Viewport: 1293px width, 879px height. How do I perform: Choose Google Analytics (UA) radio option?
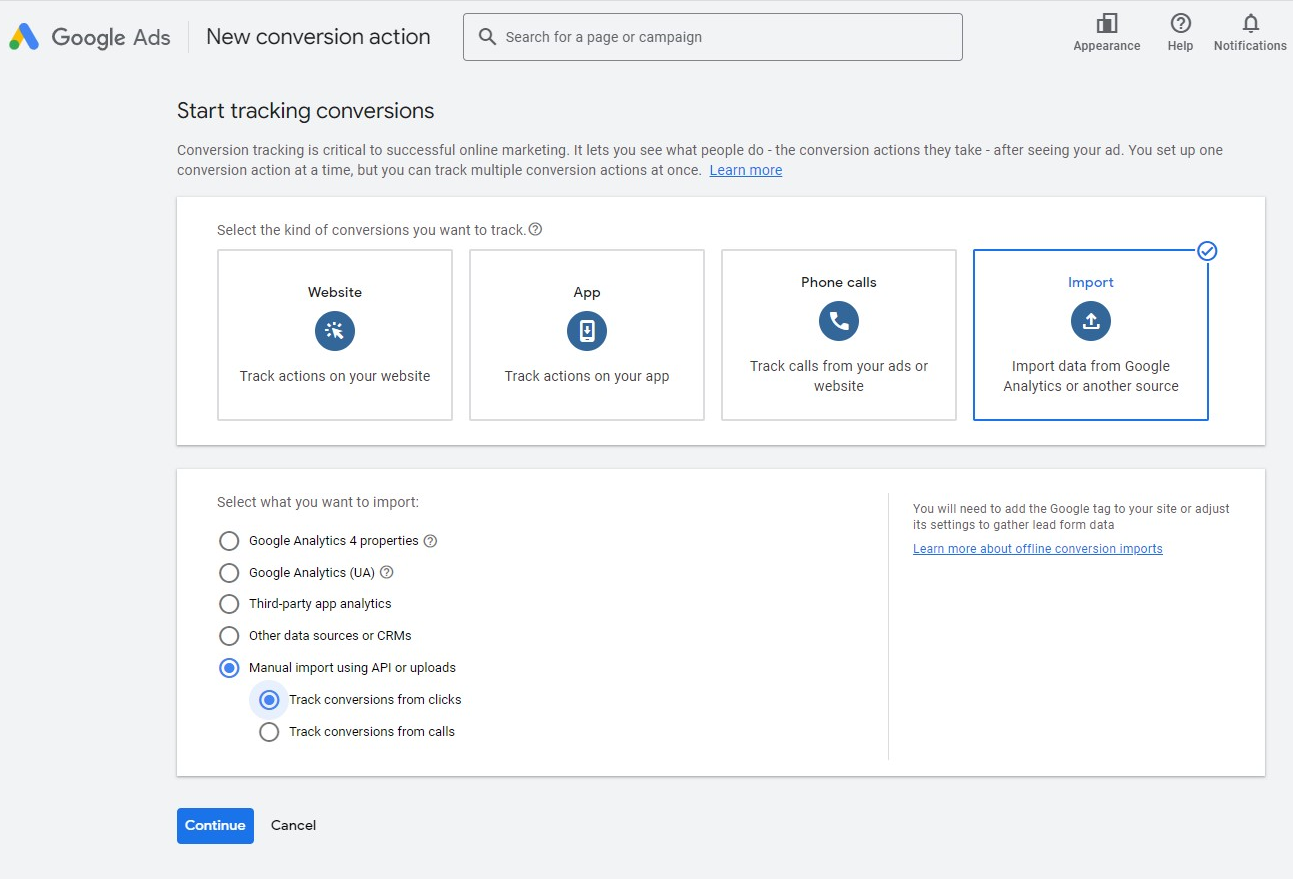[x=229, y=573]
